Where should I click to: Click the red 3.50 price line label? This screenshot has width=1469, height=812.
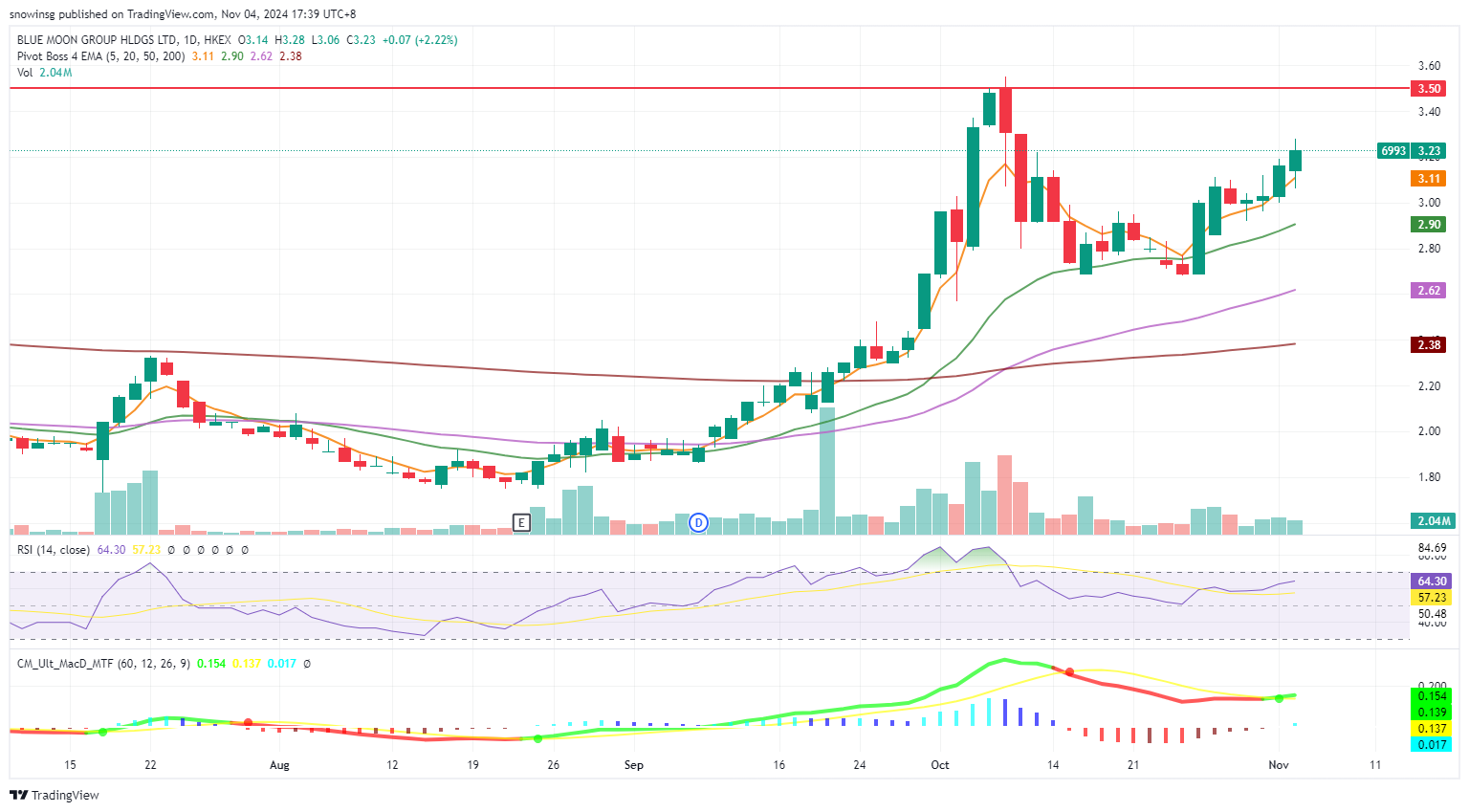point(1429,88)
